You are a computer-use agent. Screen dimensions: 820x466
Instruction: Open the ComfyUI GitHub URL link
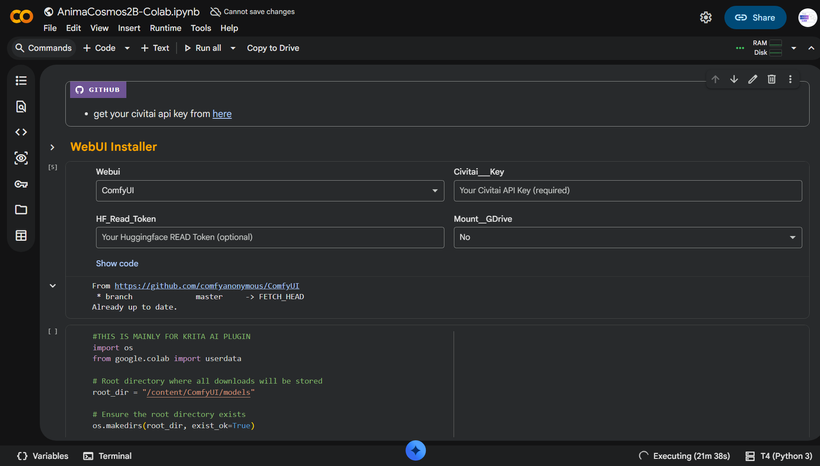coord(207,286)
